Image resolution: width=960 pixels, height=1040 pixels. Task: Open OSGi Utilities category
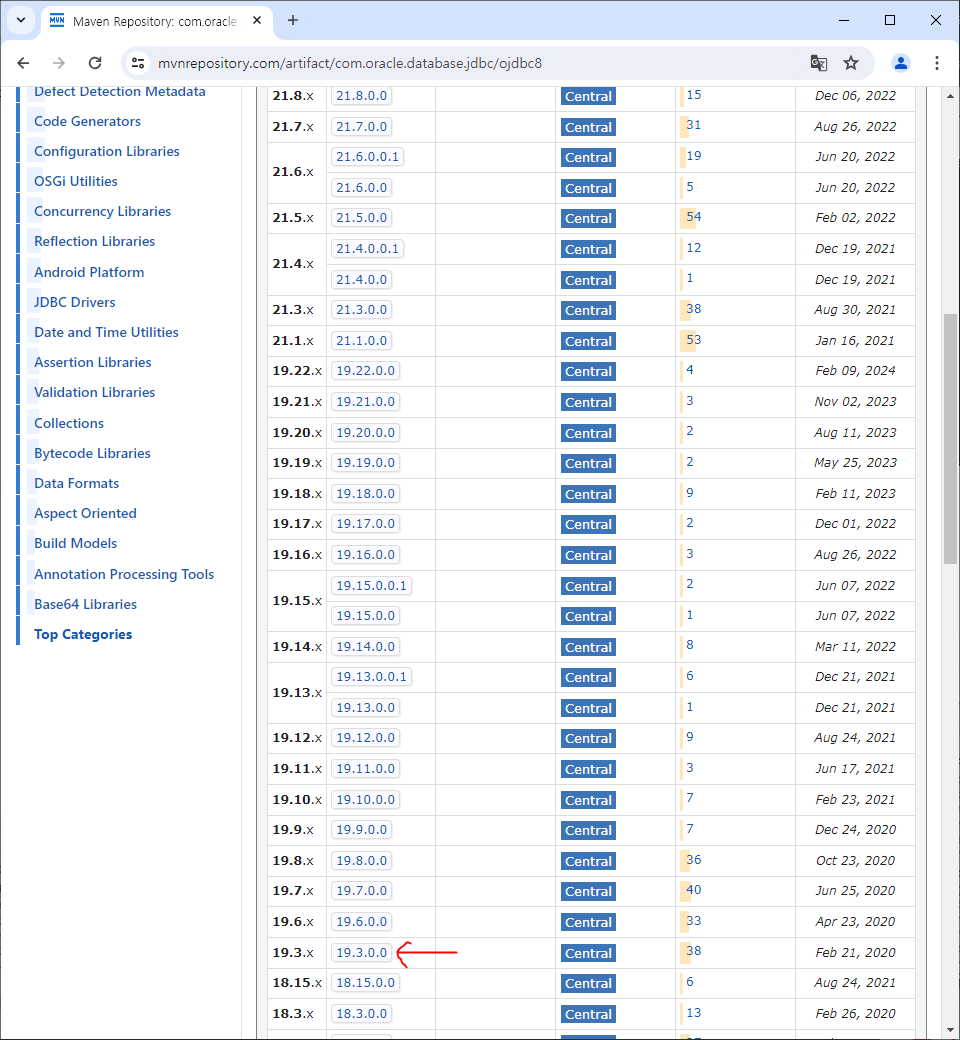(76, 181)
